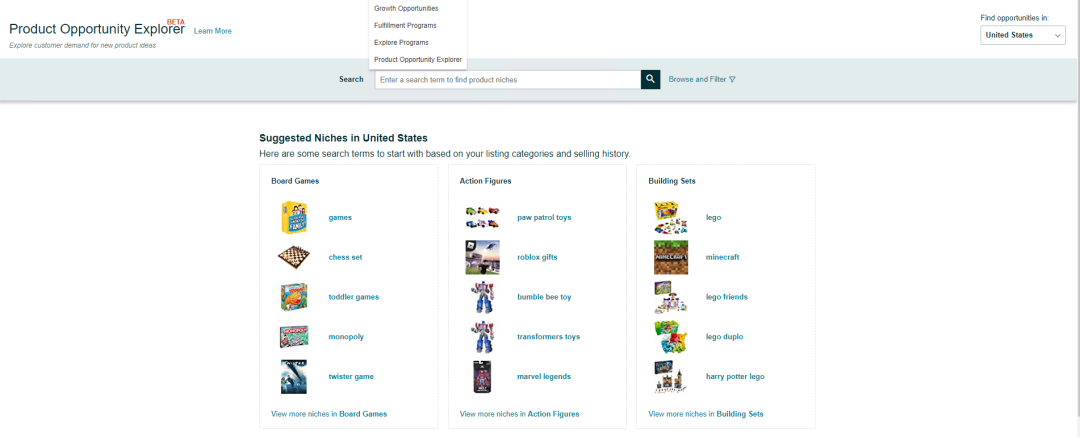
Task: Open the marvel legends niche link
Action: (x=544, y=376)
